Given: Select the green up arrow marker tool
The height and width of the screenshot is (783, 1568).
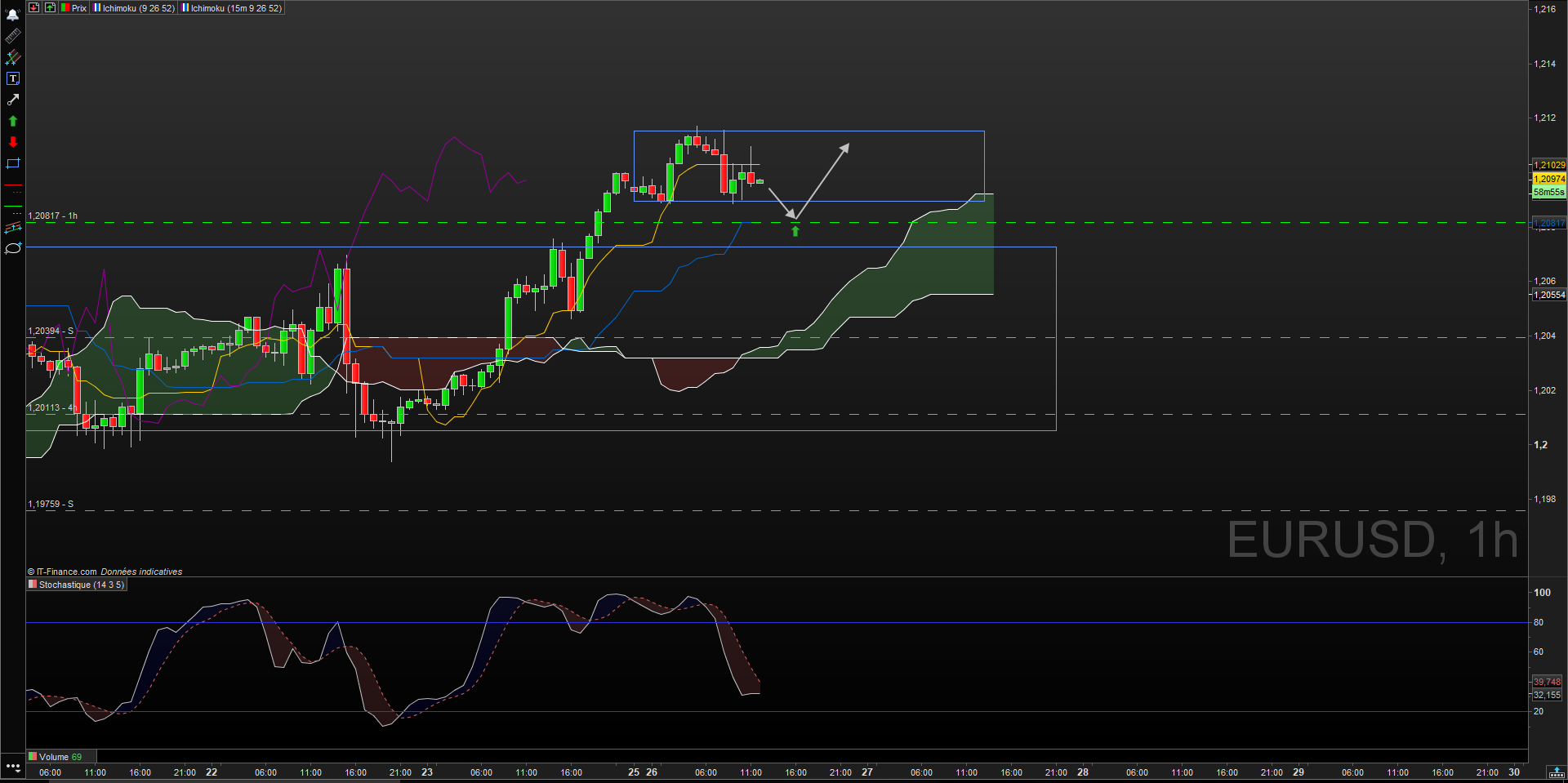Looking at the screenshot, I should tap(13, 121).
